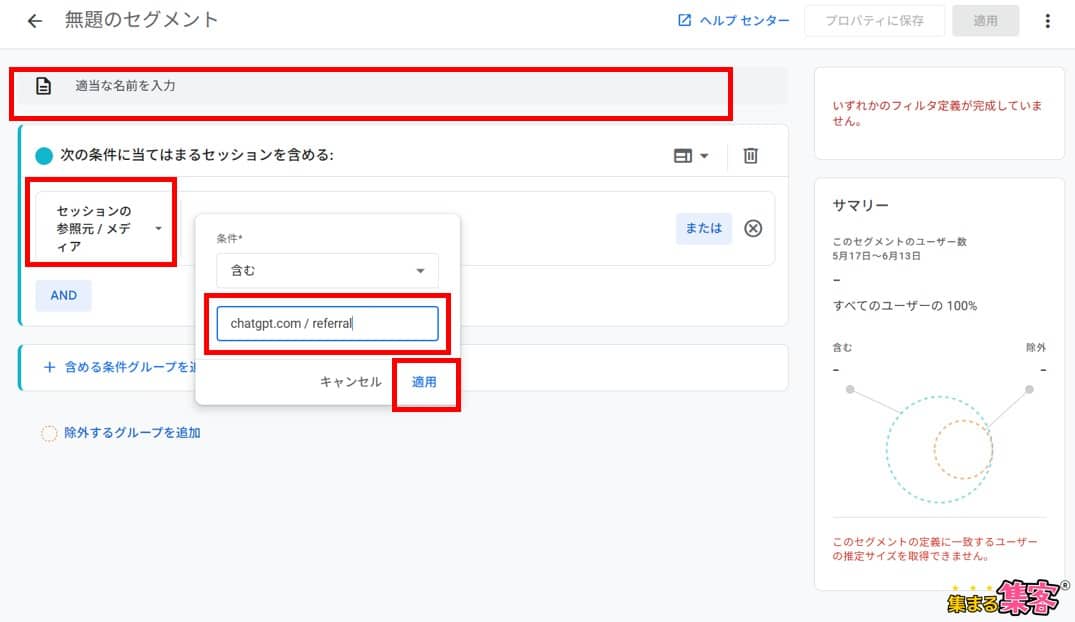Click the このセグメントの定義に一致するユーザー error text
The width and height of the screenshot is (1075, 622).
point(934,549)
